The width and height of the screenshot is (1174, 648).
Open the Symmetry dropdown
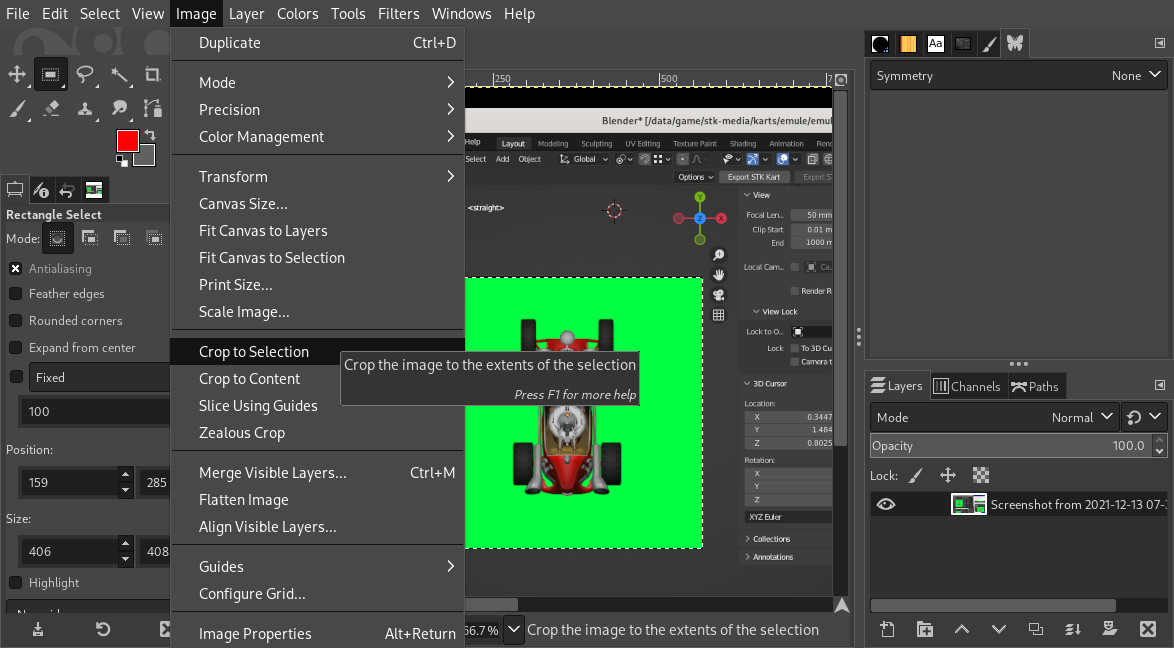pos(1018,76)
